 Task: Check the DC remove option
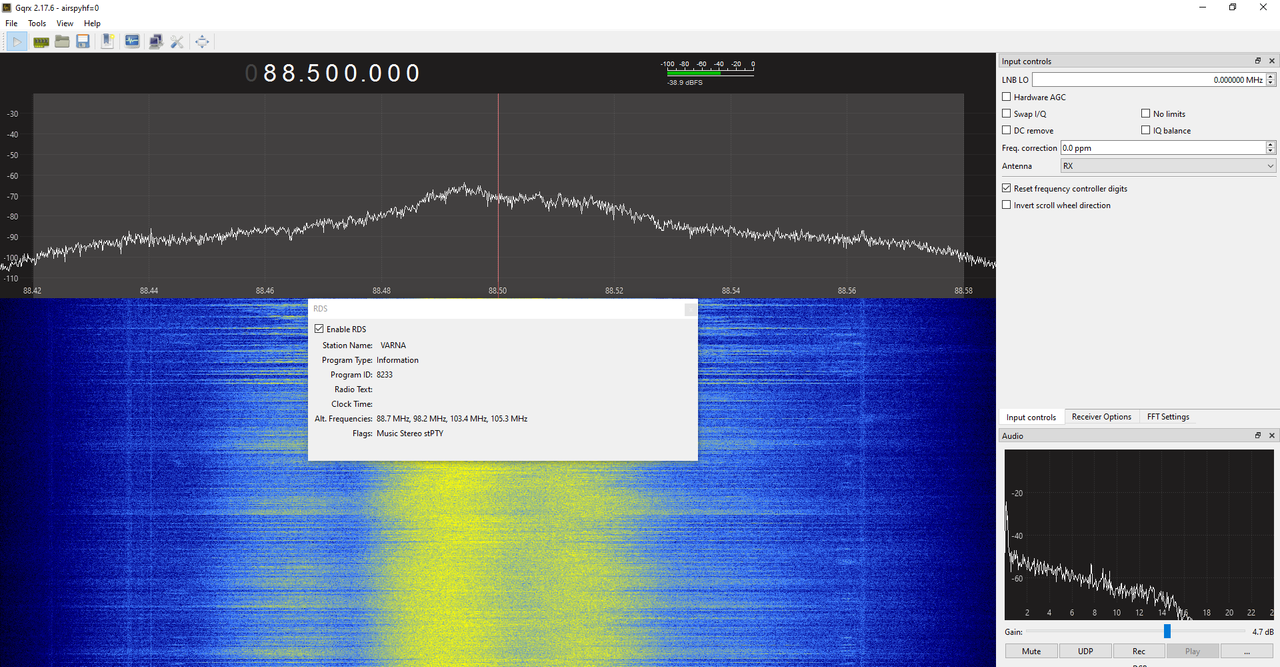(1007, 130)
